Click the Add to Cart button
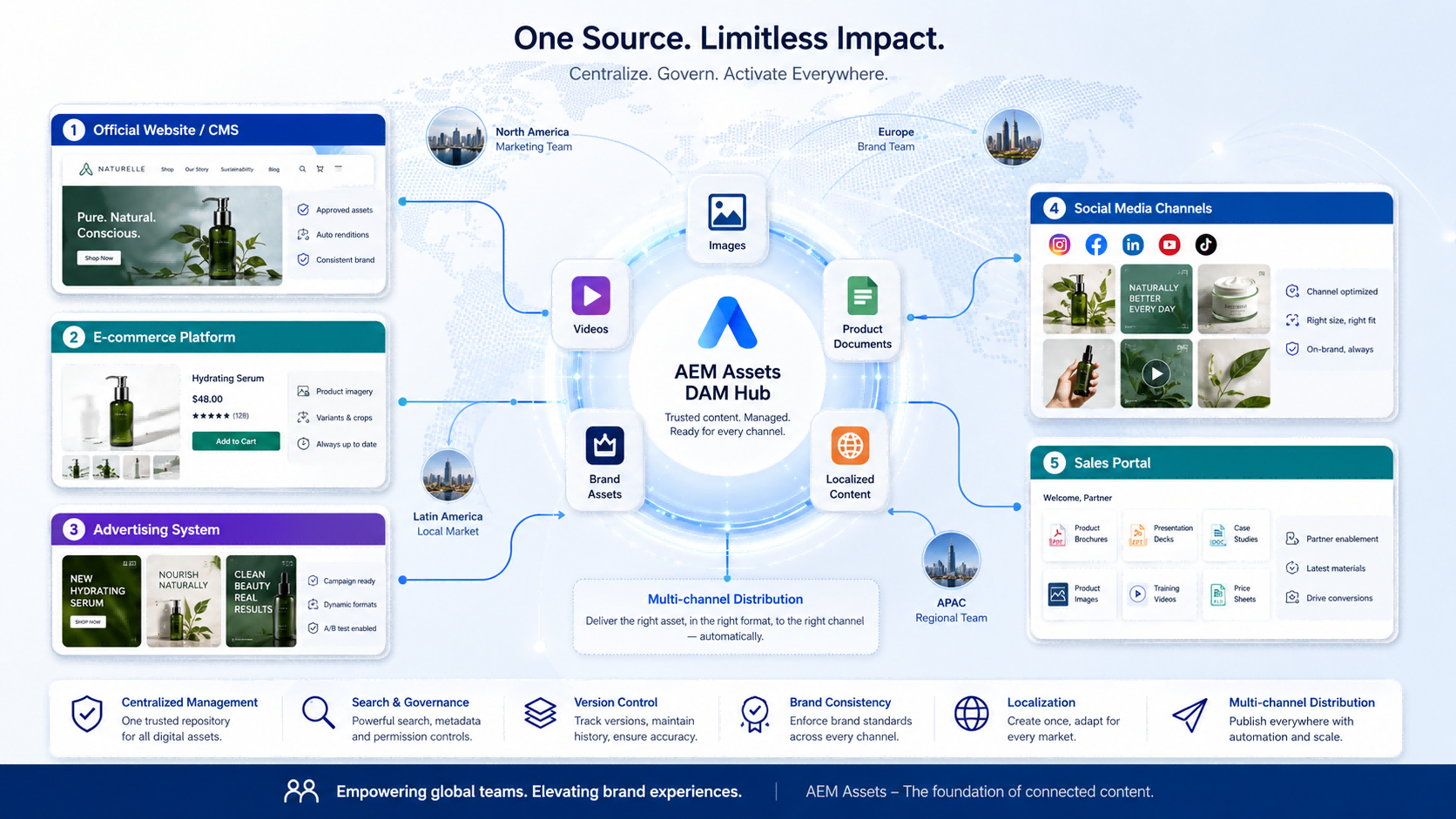1456x819 pixels. click(x=236, y=441)
